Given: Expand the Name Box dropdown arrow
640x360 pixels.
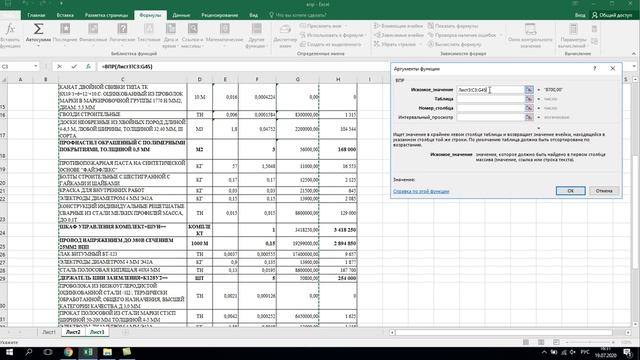Looking at the screenshot, I should tap(36, 66).
